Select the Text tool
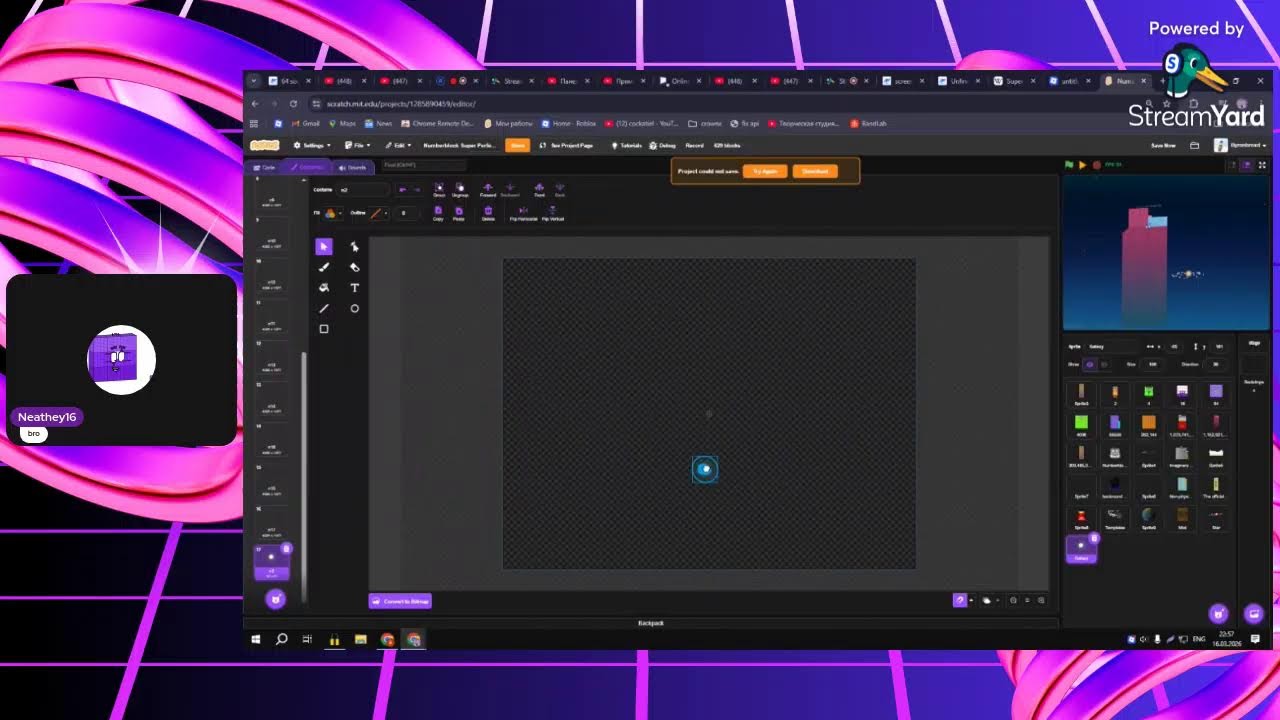 pos(354,288)
